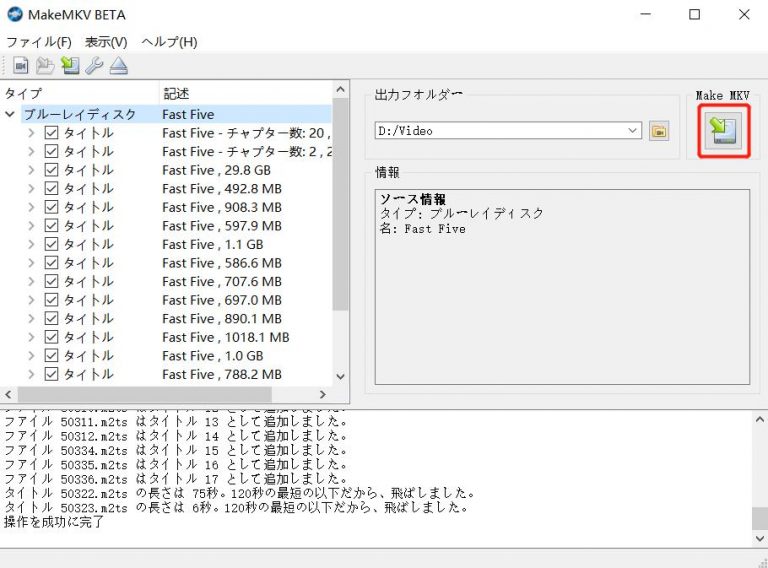Screen dimensions: 768x568
Task: Click the title list vertical scrollbar down arrow
Action: pos(340,376)
